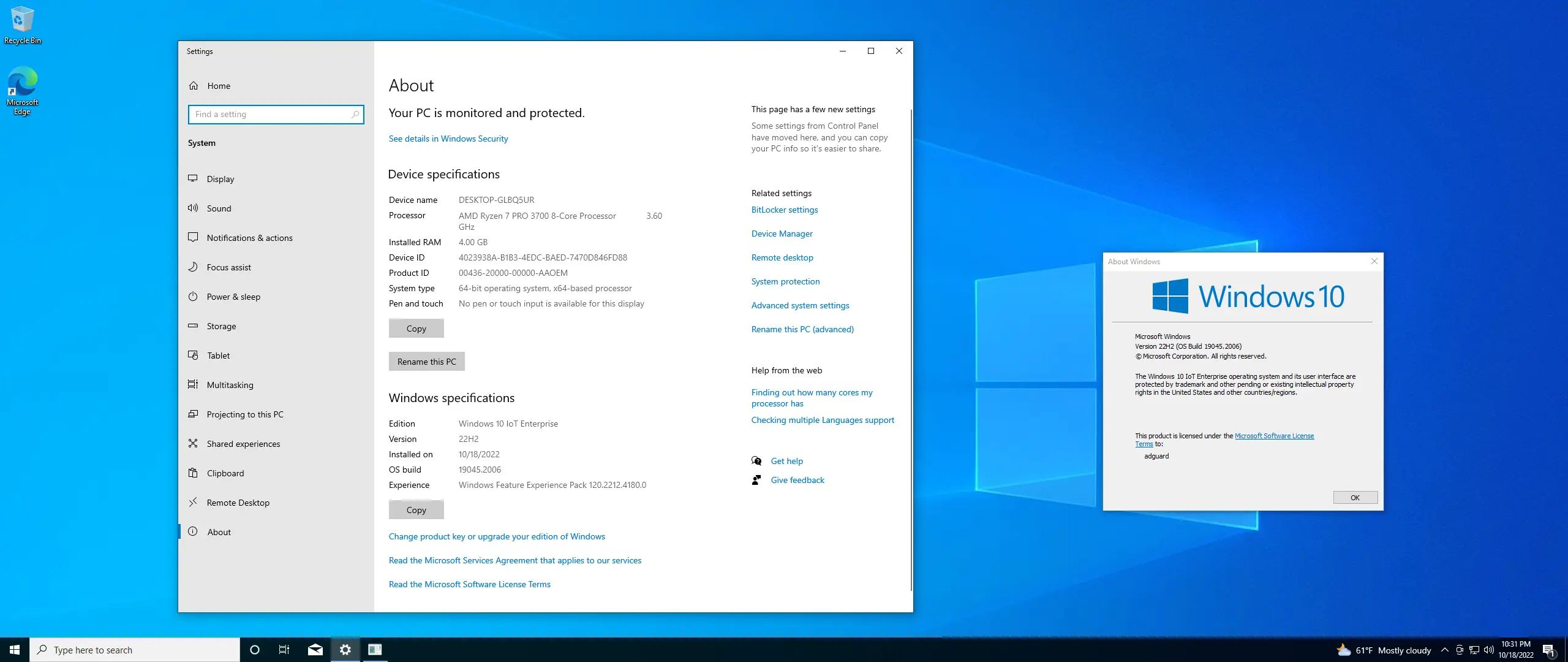Image resolution: width=1568 pixels, height=662 pixels.
Task: Click OK in the About Windows dialog
Action: click(x=1354, y=497)
